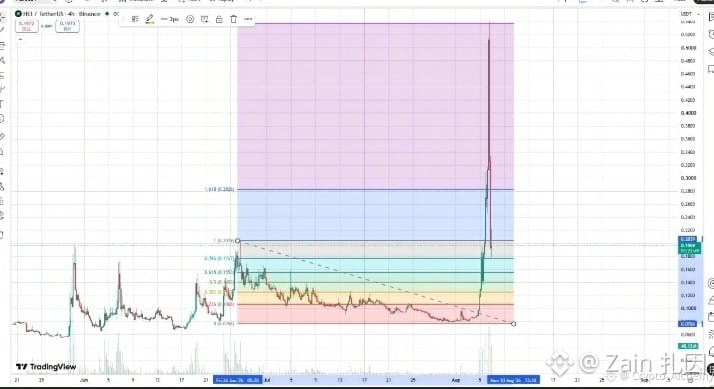Select the Measure ruler tool
The width and height of the screenshot is (714, 389).
pyautogui.click(x=2, y=136)
